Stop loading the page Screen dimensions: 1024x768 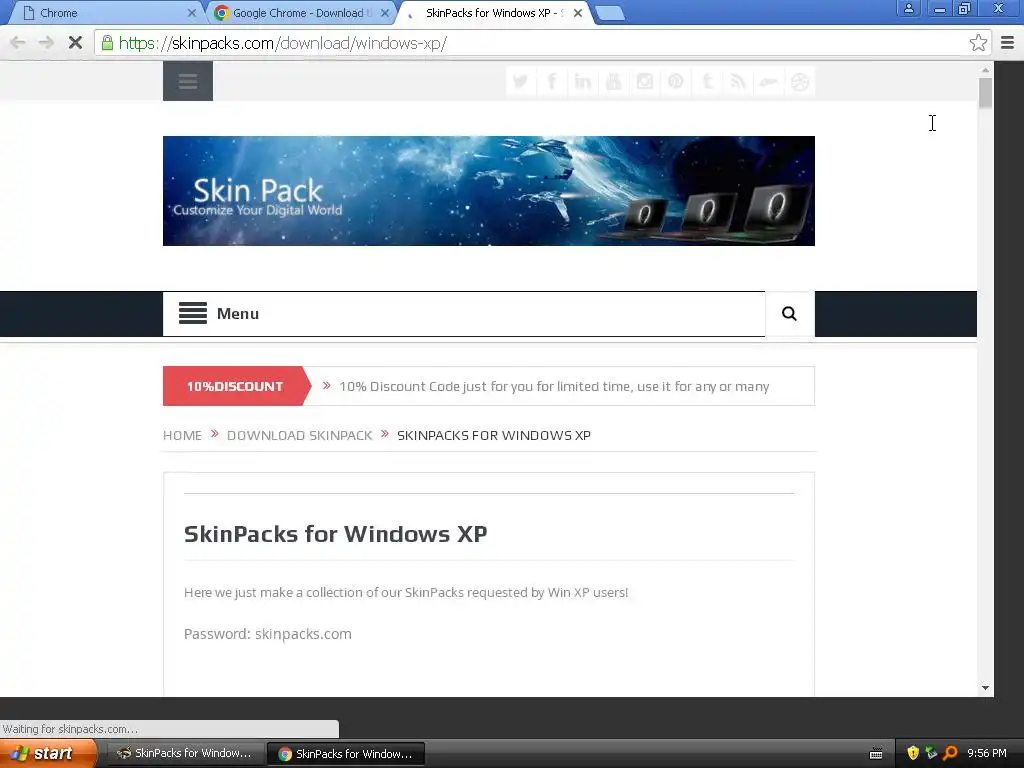click(x=75, y=43)
